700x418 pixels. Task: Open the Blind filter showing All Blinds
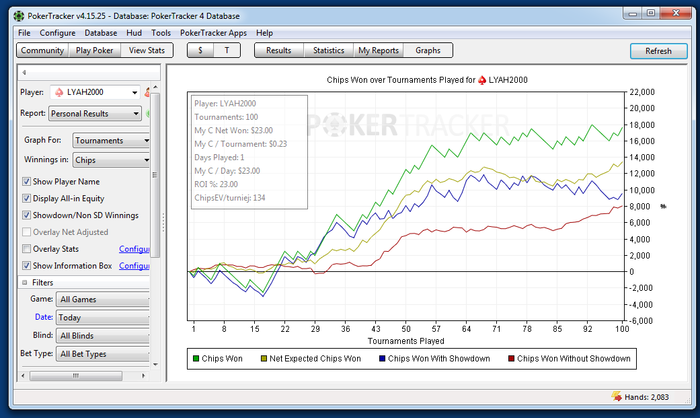(103, 335)
